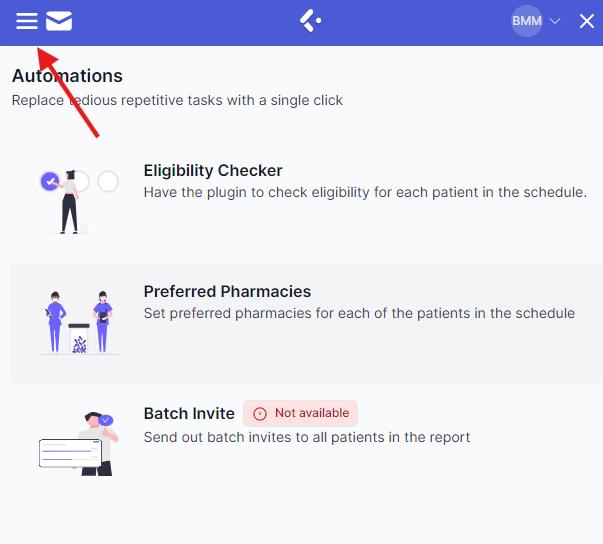Screen dimensions: 603x544
Task: Click the set preferred pharmacies description
Action: tap(359, 313)
